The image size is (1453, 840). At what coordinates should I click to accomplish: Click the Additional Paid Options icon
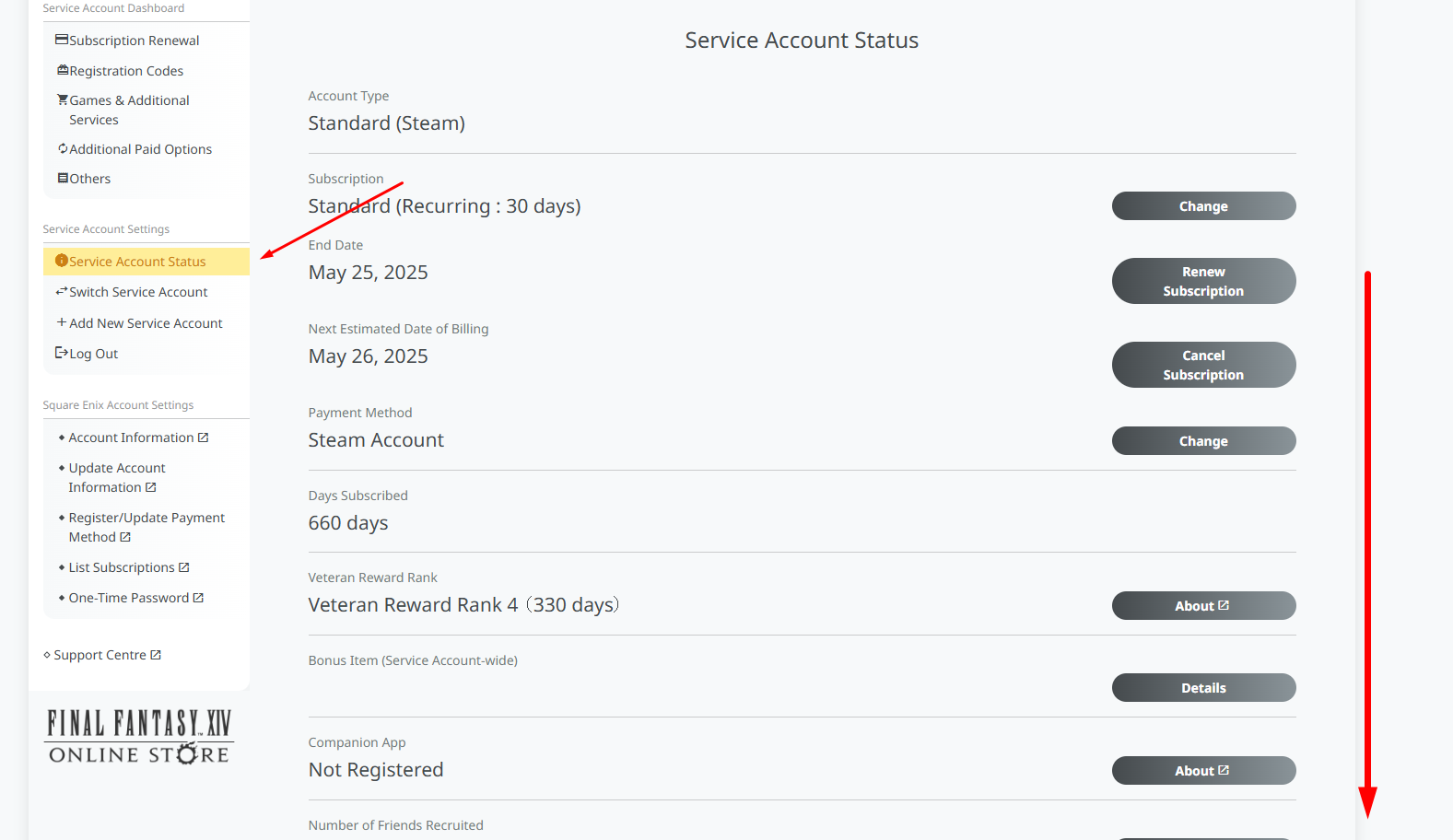(x=63, y=148)
